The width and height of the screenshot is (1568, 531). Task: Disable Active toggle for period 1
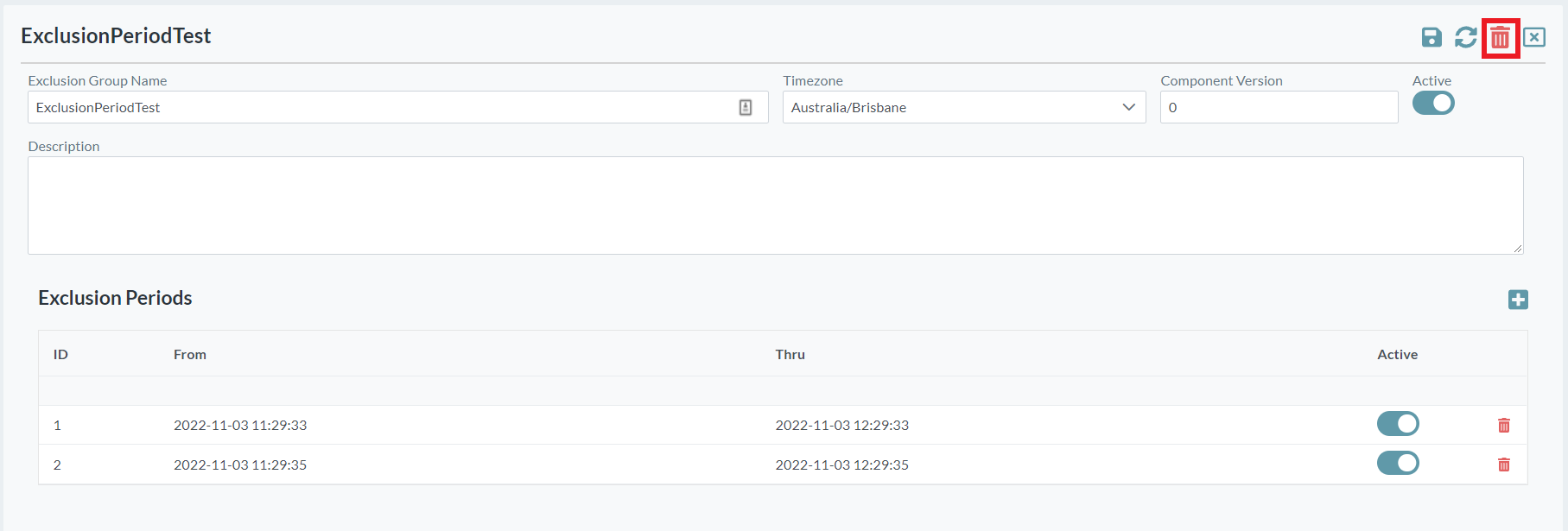point(1398,424)
